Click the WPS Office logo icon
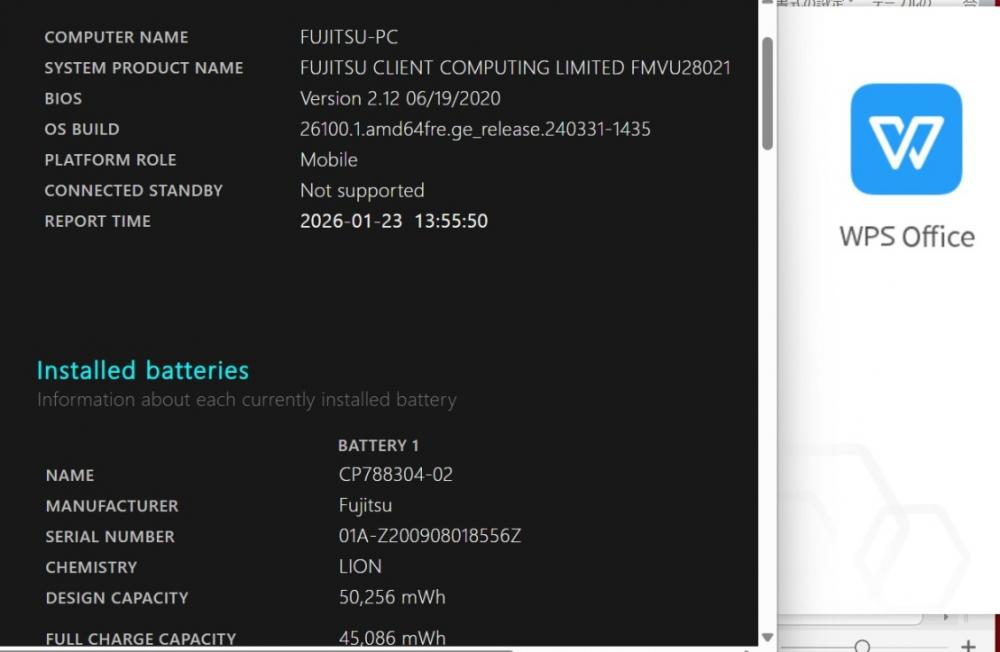1000x652 pixels. (906, 139)
